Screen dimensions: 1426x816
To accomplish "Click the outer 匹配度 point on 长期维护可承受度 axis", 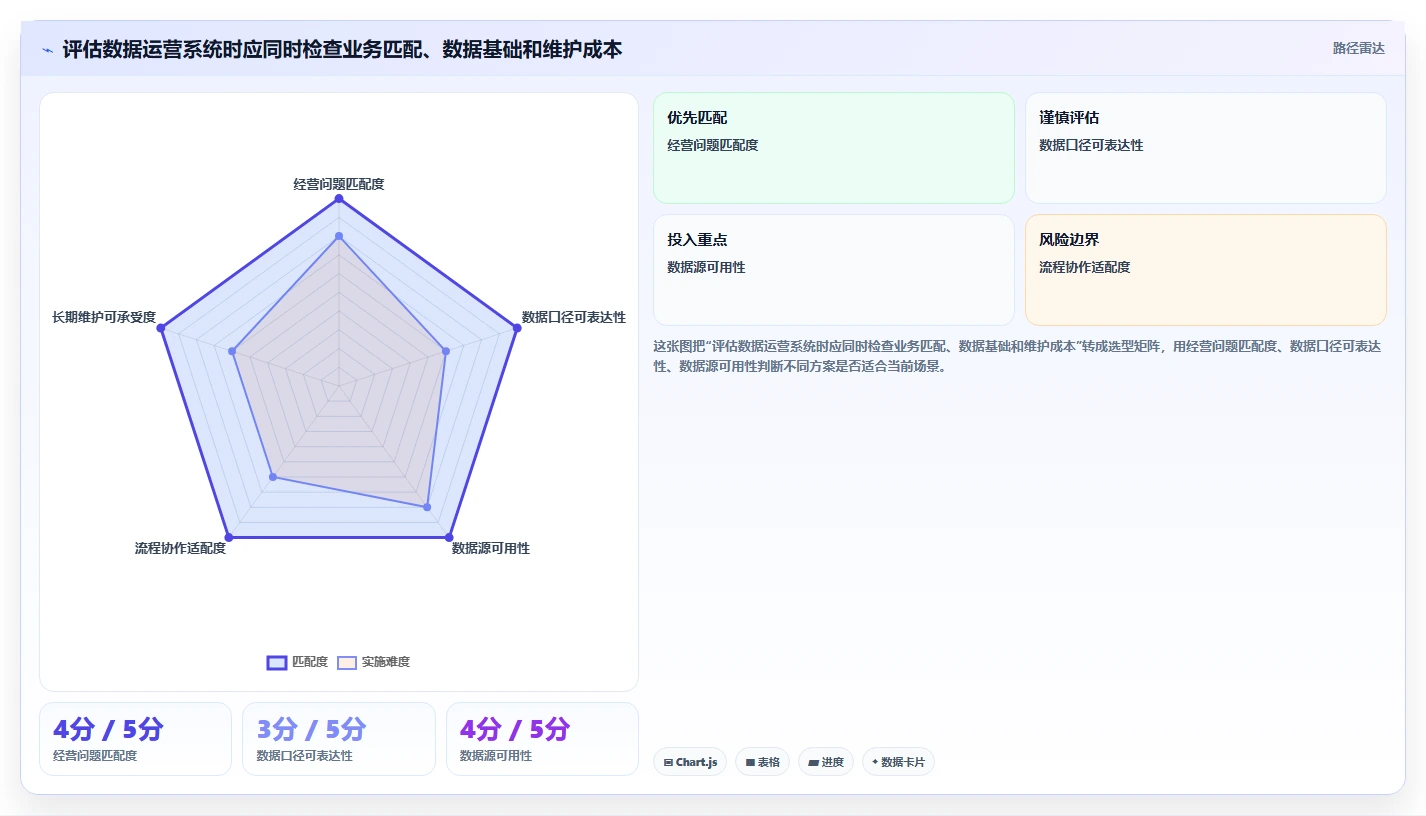I will (161, 328).
